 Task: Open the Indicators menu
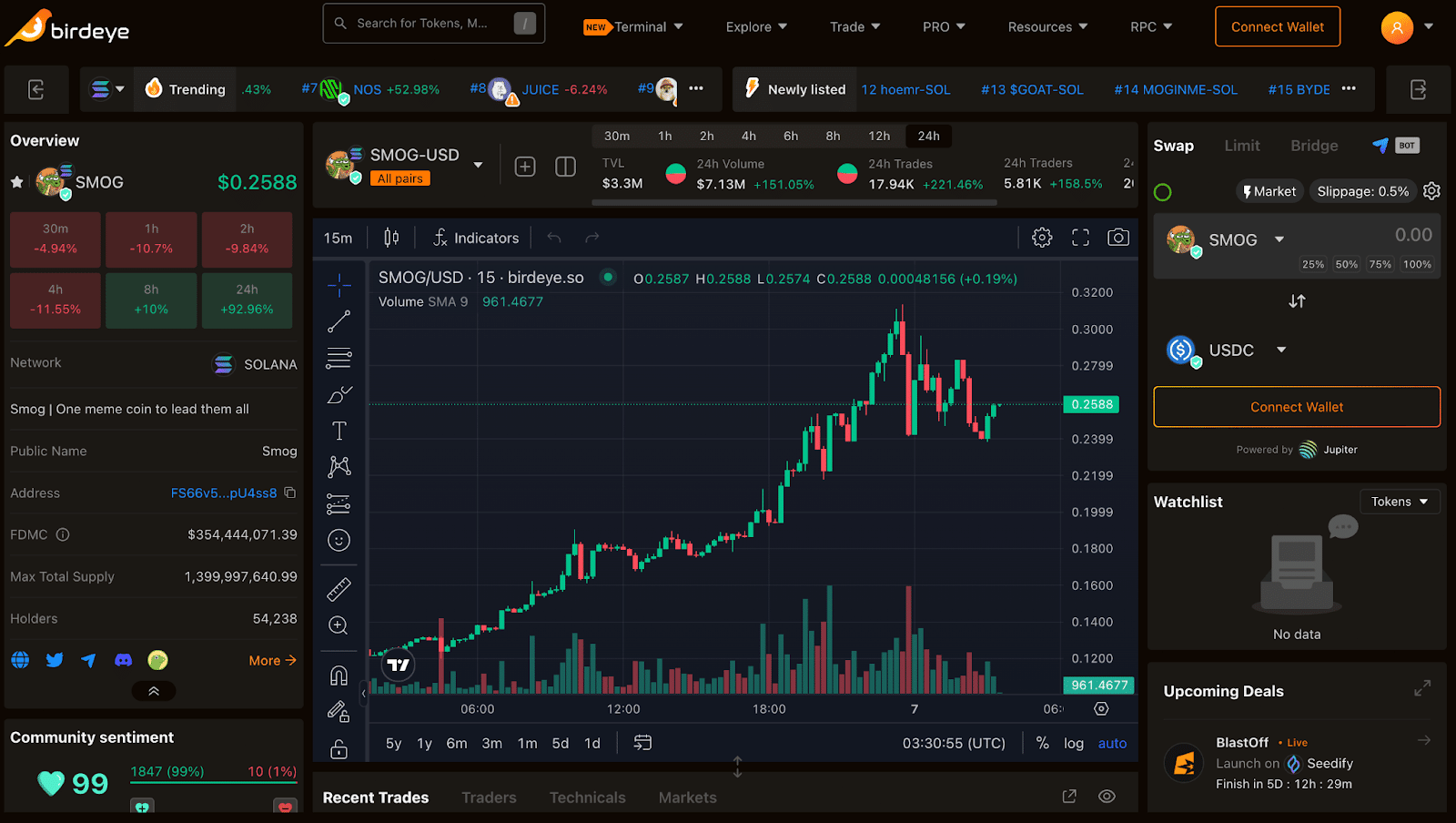coord(476,238)
